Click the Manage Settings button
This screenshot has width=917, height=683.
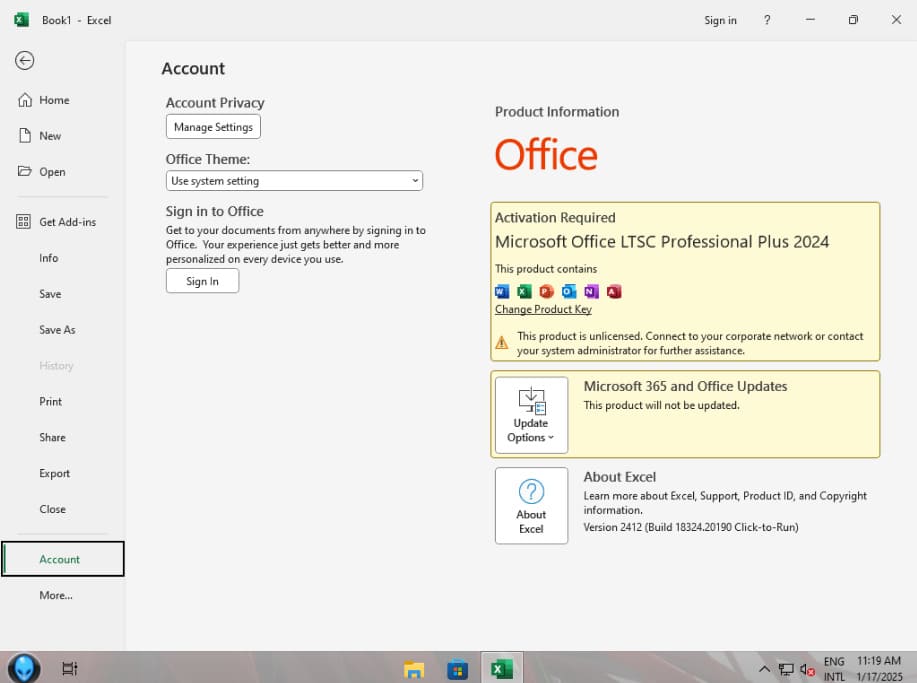pyautogui.click(x=213, y=127)
